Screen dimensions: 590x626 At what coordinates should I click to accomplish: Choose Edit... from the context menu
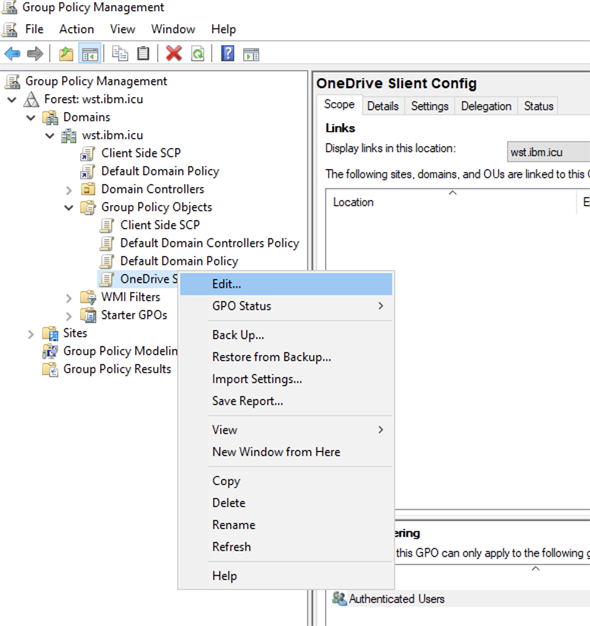coord(286,284)
